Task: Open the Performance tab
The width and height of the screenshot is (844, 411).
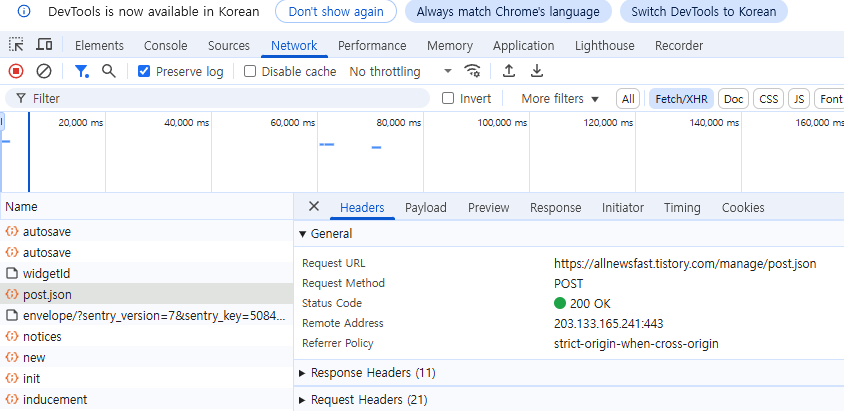Action: click(372, 46)
